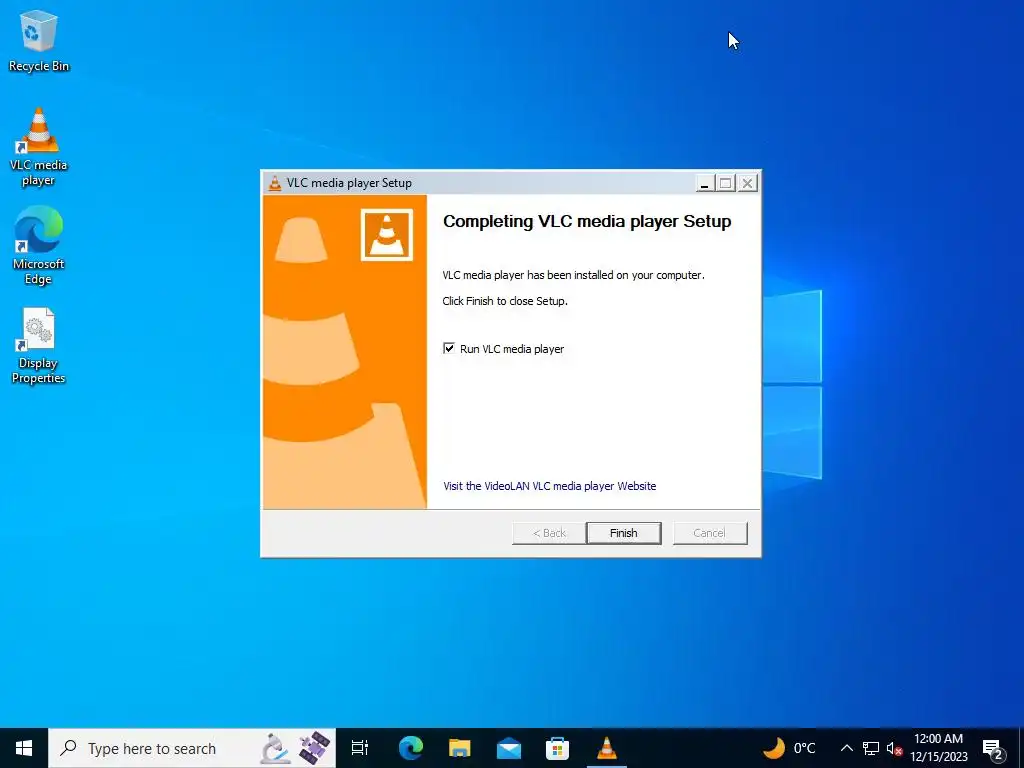Screen dimensions: 1024x768
Task: Click VLC cone icon in Setup title bar
Action: [x=275, y=183]
